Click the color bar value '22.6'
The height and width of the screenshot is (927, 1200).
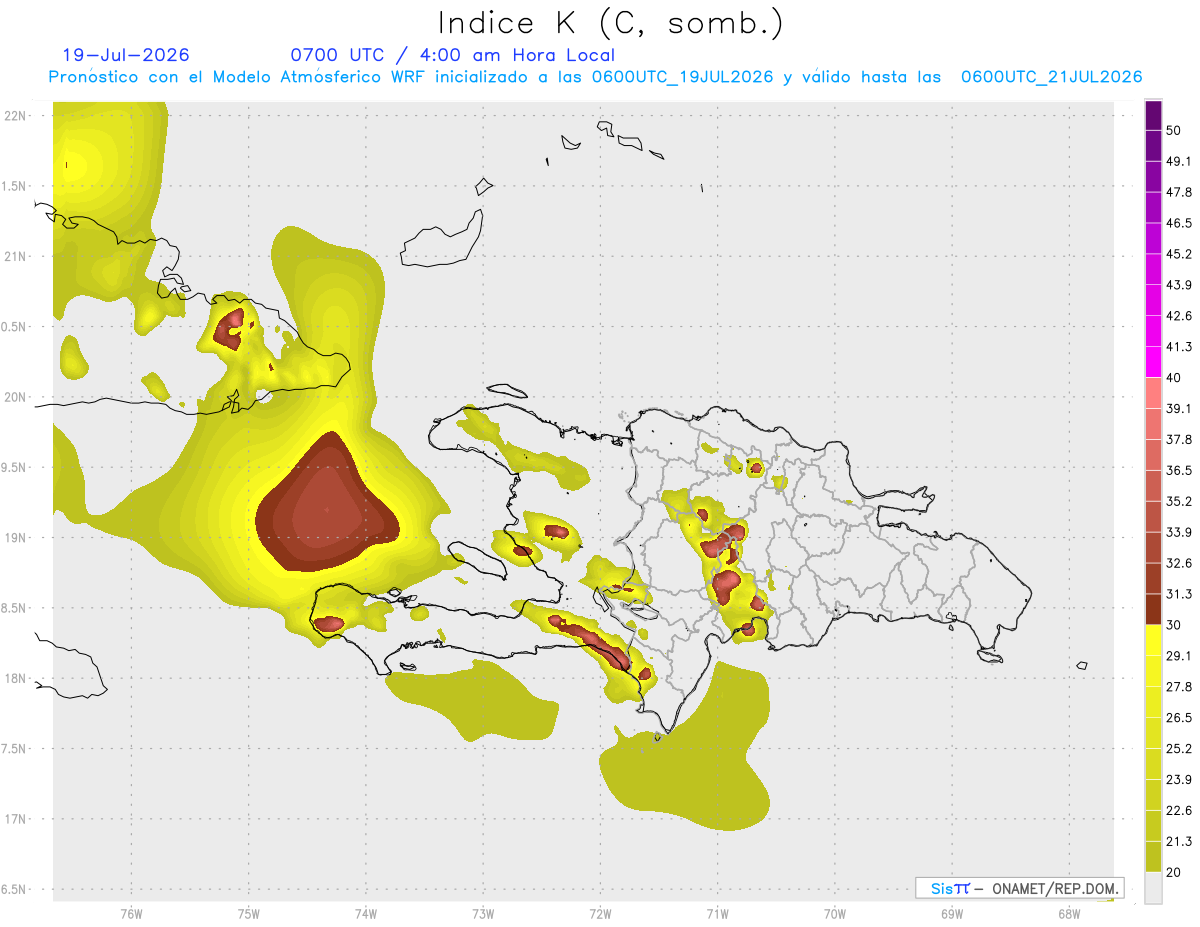pos(1179,811)
